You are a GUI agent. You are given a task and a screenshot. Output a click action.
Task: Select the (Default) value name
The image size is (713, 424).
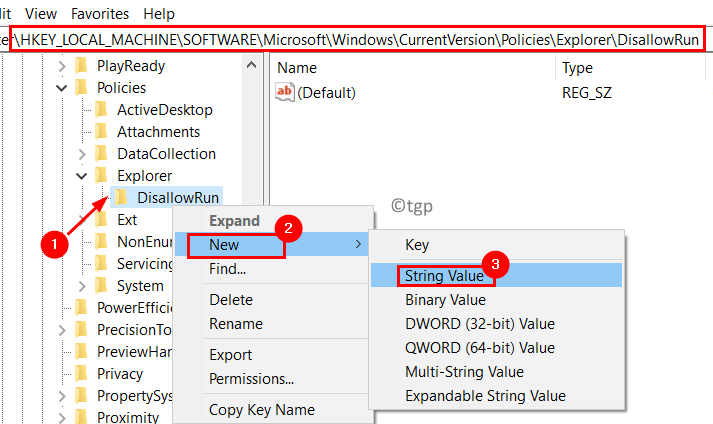click(x=326, y=93)
